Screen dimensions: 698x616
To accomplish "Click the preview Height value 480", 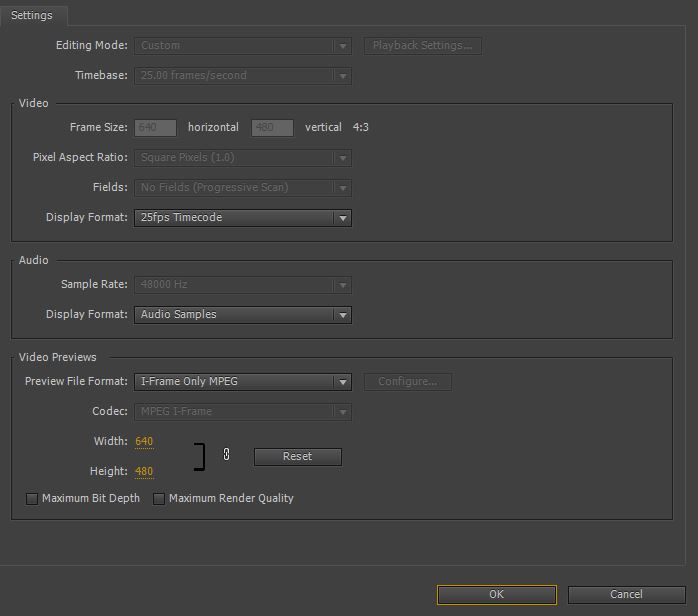I will [144, 471].
